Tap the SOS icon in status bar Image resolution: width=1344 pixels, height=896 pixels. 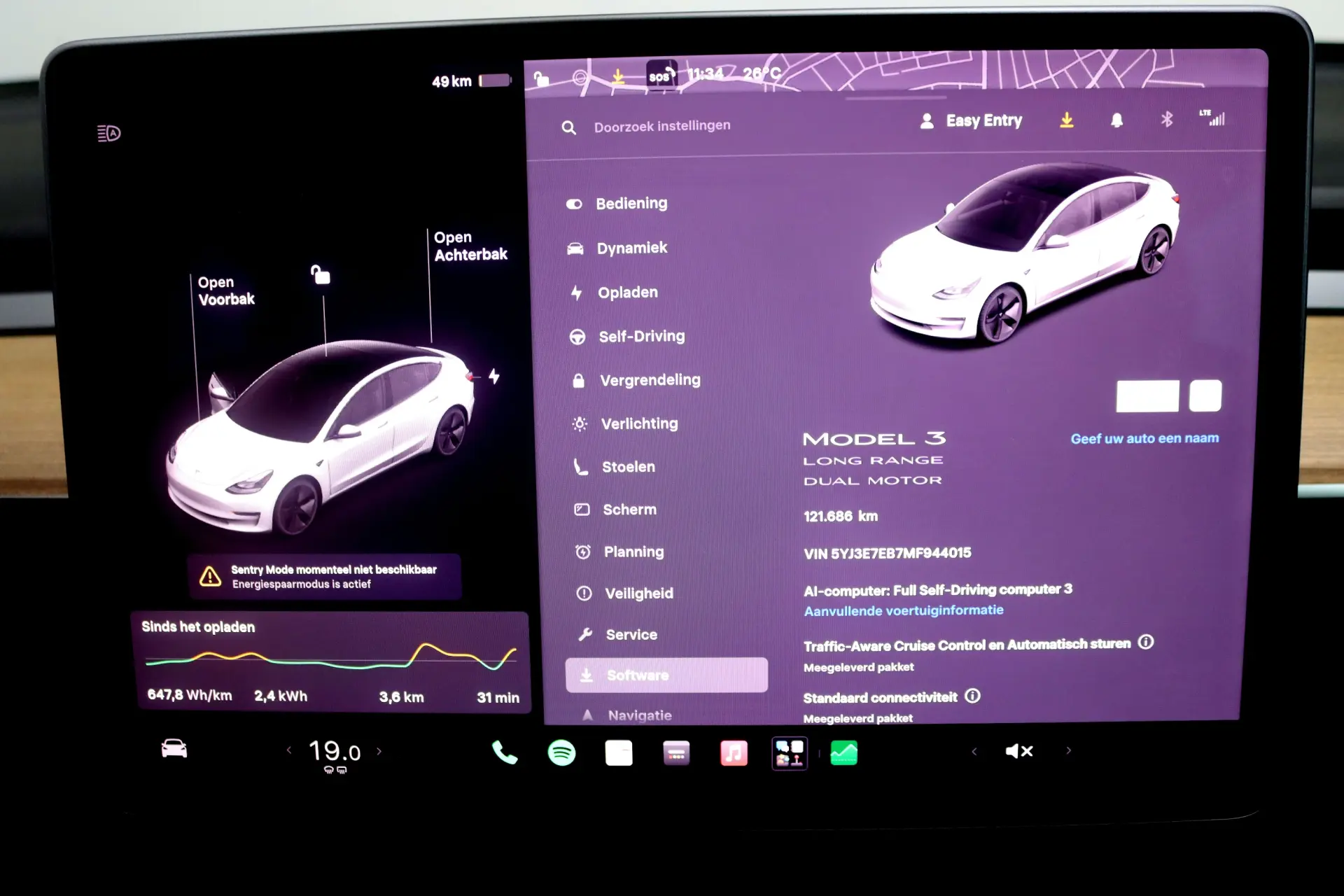tap(661, 76)
